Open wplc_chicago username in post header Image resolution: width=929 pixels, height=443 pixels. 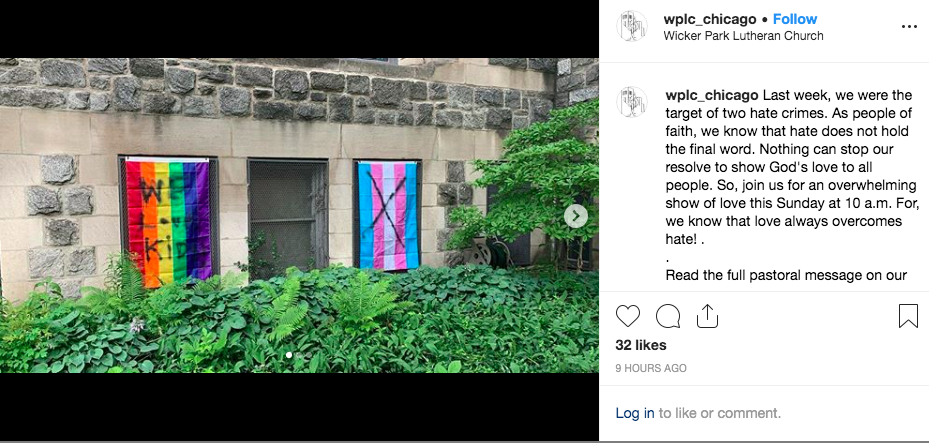coord(710,19)
